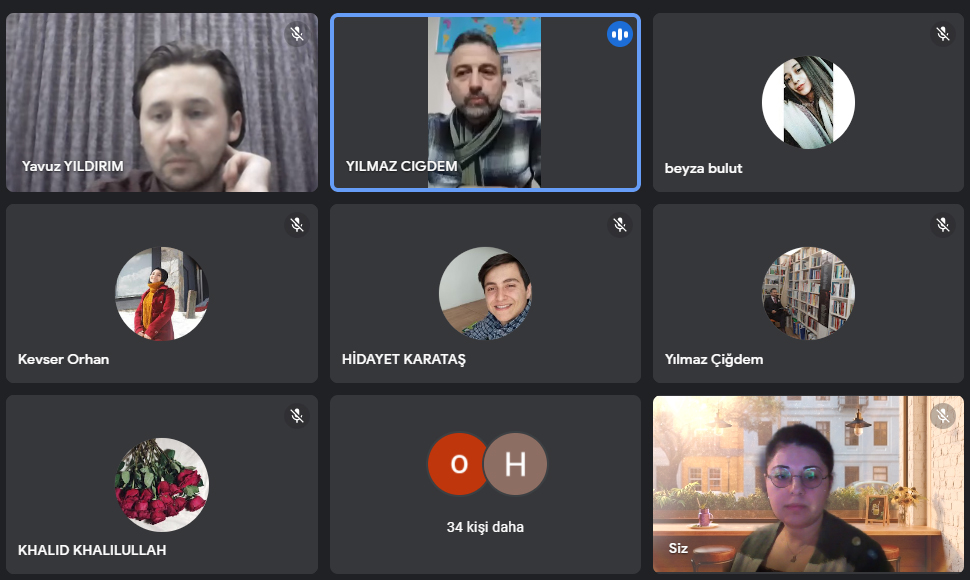This screenshot has width=970, height=580.
Task: Select Yılmaz Çiğdem's bookshelf avatar
Action: 808,294
